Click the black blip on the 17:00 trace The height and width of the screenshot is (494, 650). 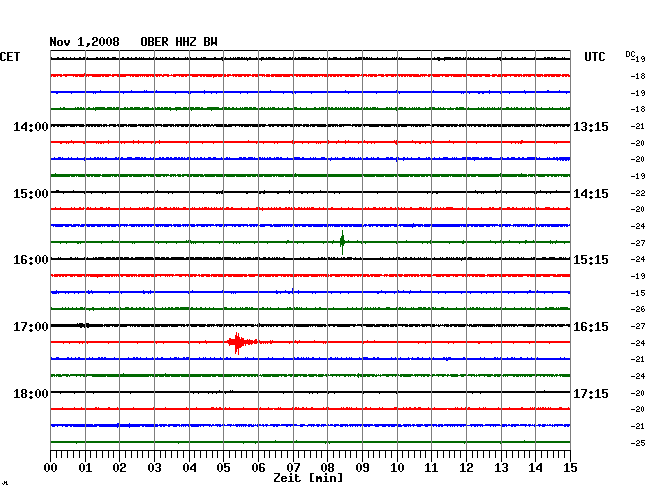(84, 325)
